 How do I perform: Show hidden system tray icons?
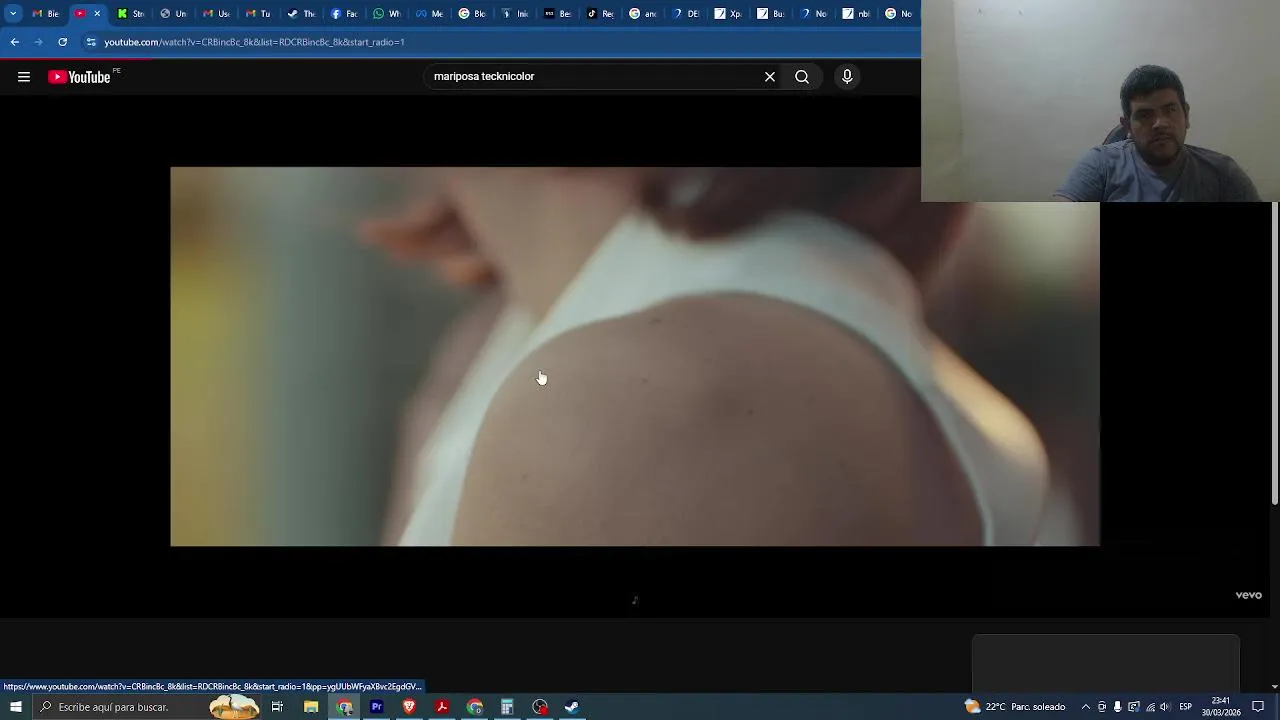click(1086, 707)
